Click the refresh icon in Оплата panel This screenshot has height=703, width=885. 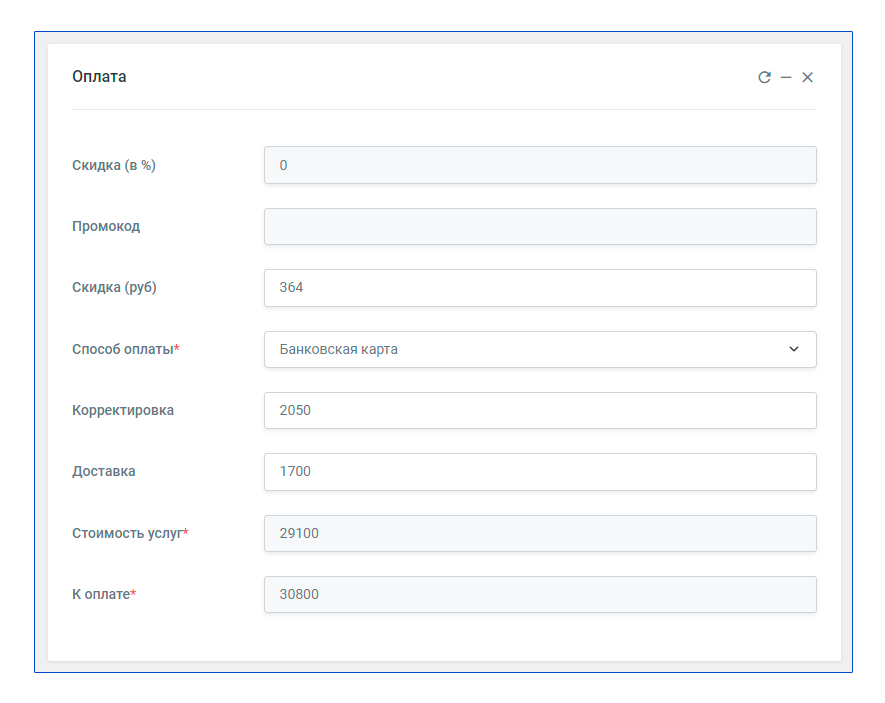764,77
